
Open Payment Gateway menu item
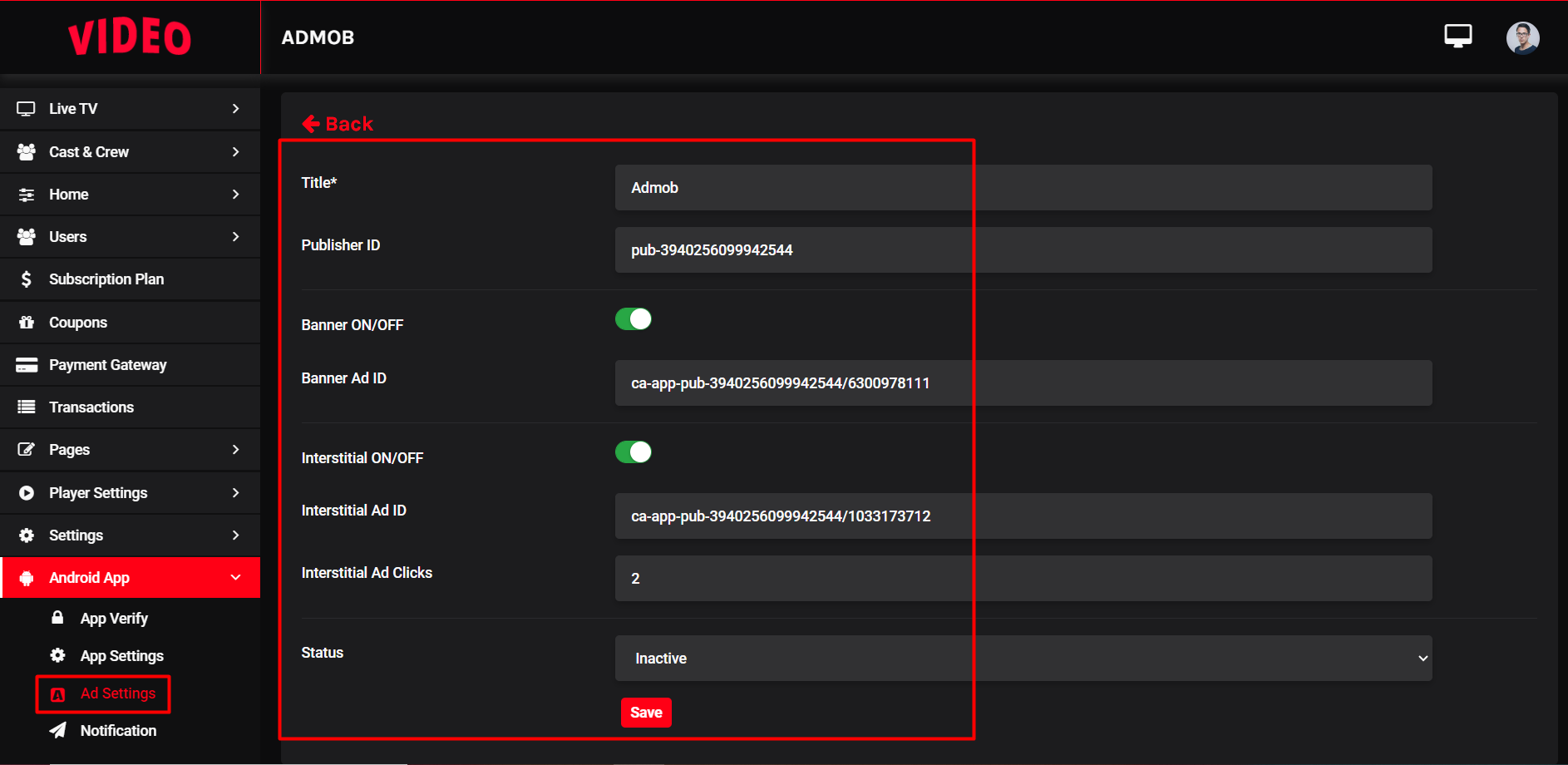point(131,365)
